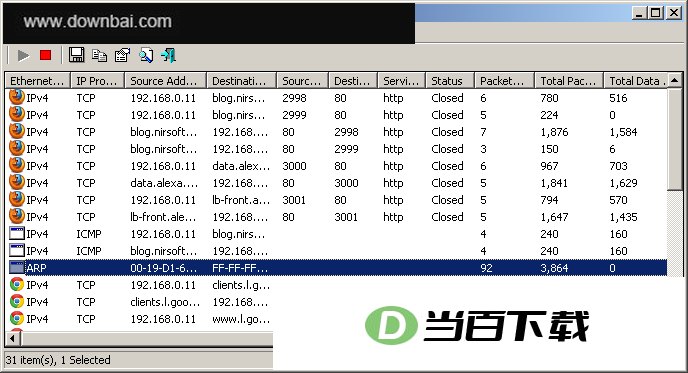
Task: Click the total packets size value 967
Action: [x=549, y=166]
